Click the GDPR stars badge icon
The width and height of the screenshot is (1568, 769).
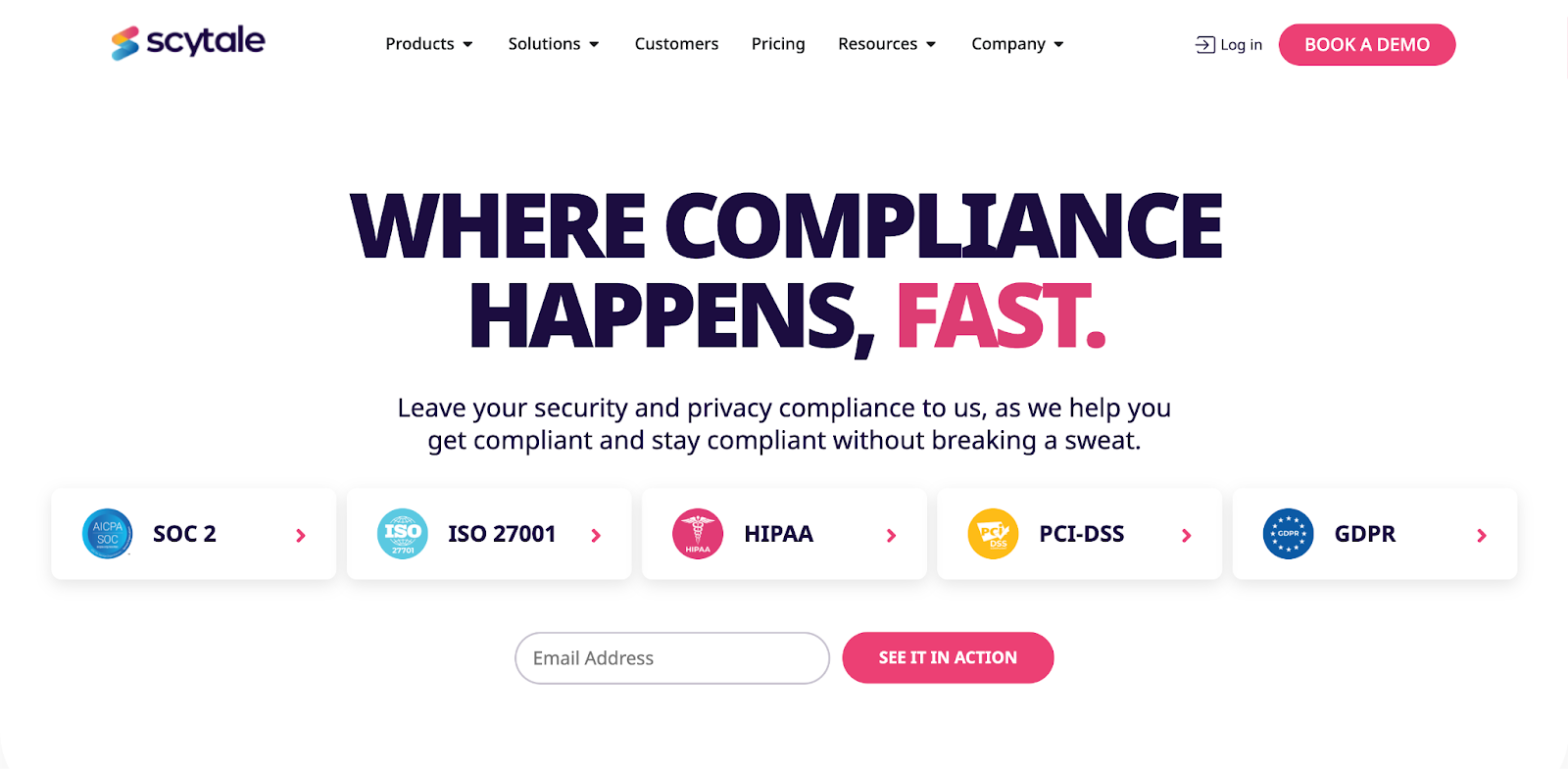(1288, 534)
